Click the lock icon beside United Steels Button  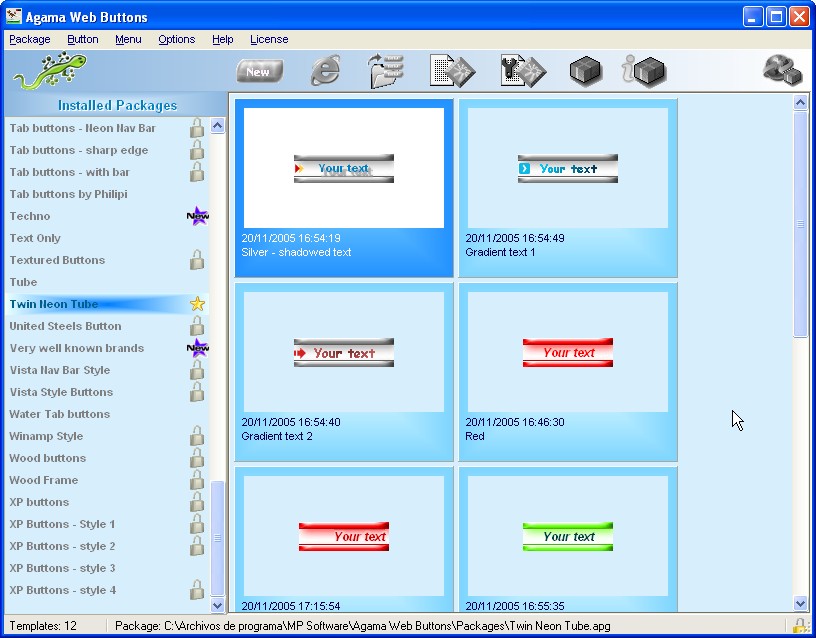[197, 326]
